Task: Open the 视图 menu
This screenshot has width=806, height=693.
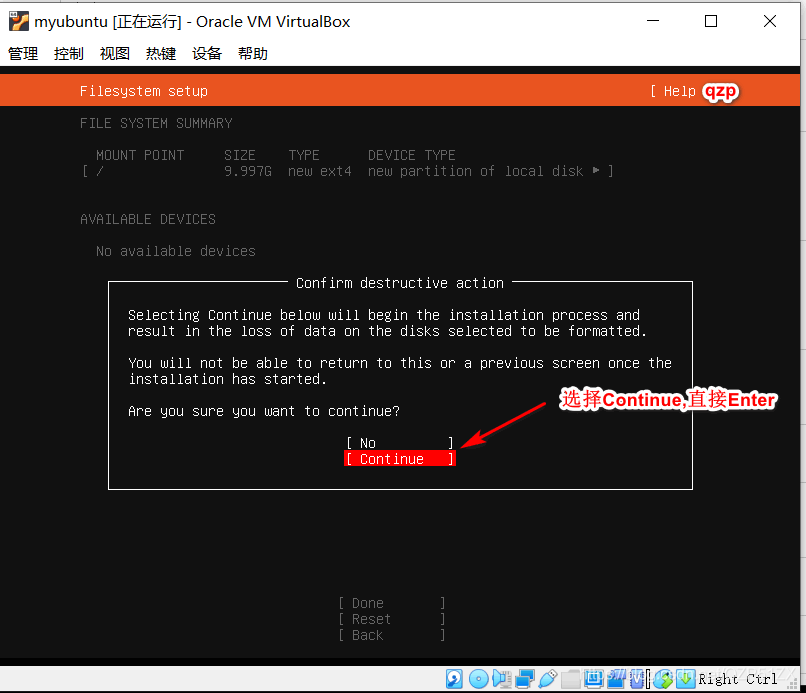Action: pos(115,53)
